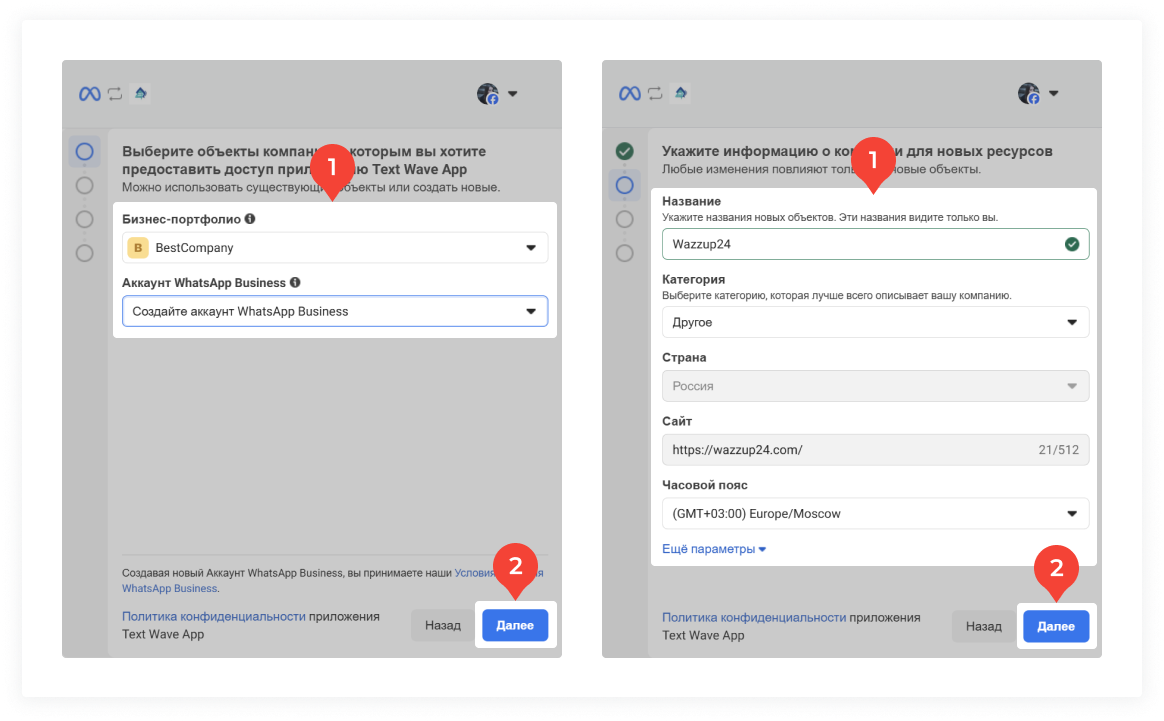Open the BestCompany business portfolio dropdown
Viewport: 1164px width, 721px height.
click(x=335, y=247)
